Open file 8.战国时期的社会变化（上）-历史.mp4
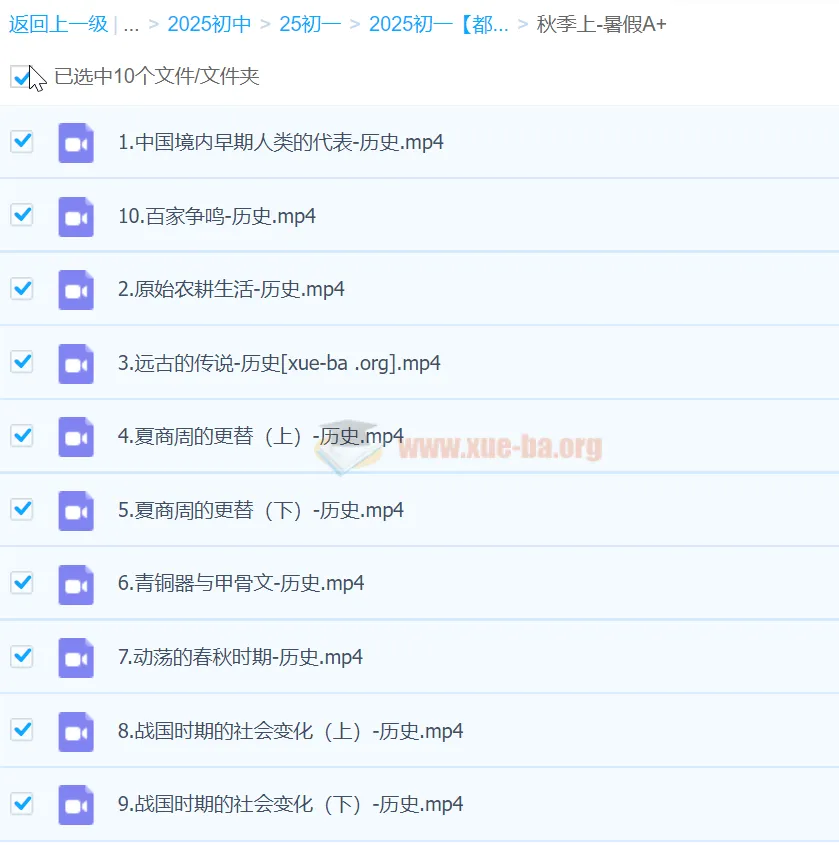 point(290,731)
